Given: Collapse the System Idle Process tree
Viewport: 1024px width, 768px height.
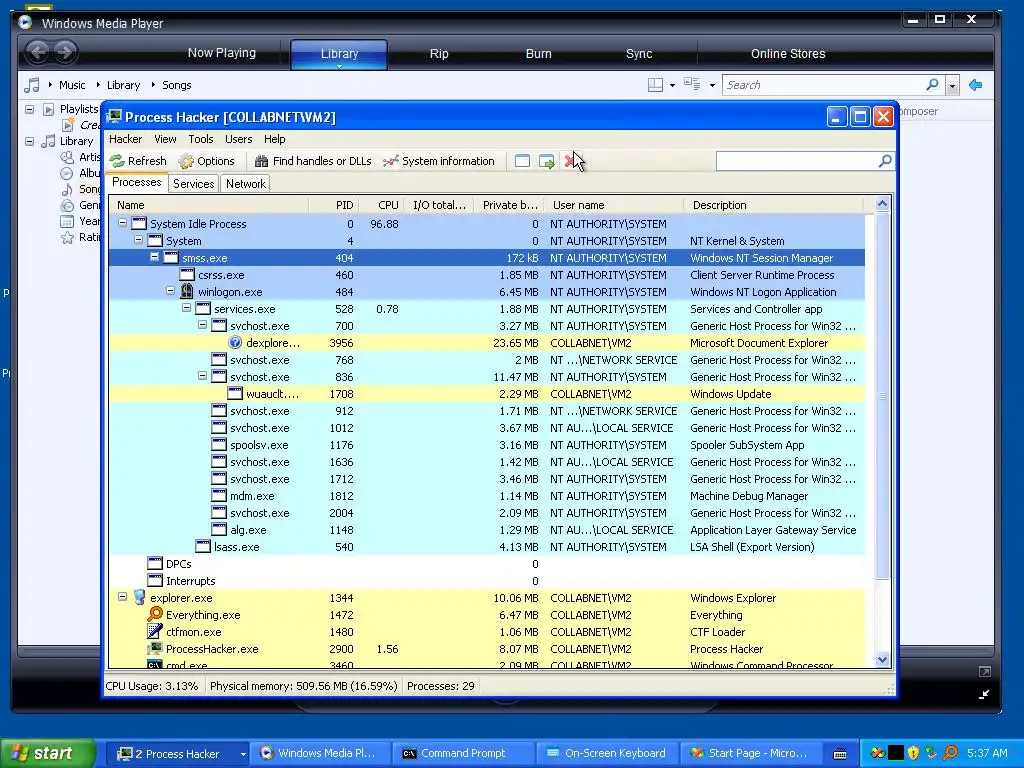Looking at the screenshot, I should (122, 223).
